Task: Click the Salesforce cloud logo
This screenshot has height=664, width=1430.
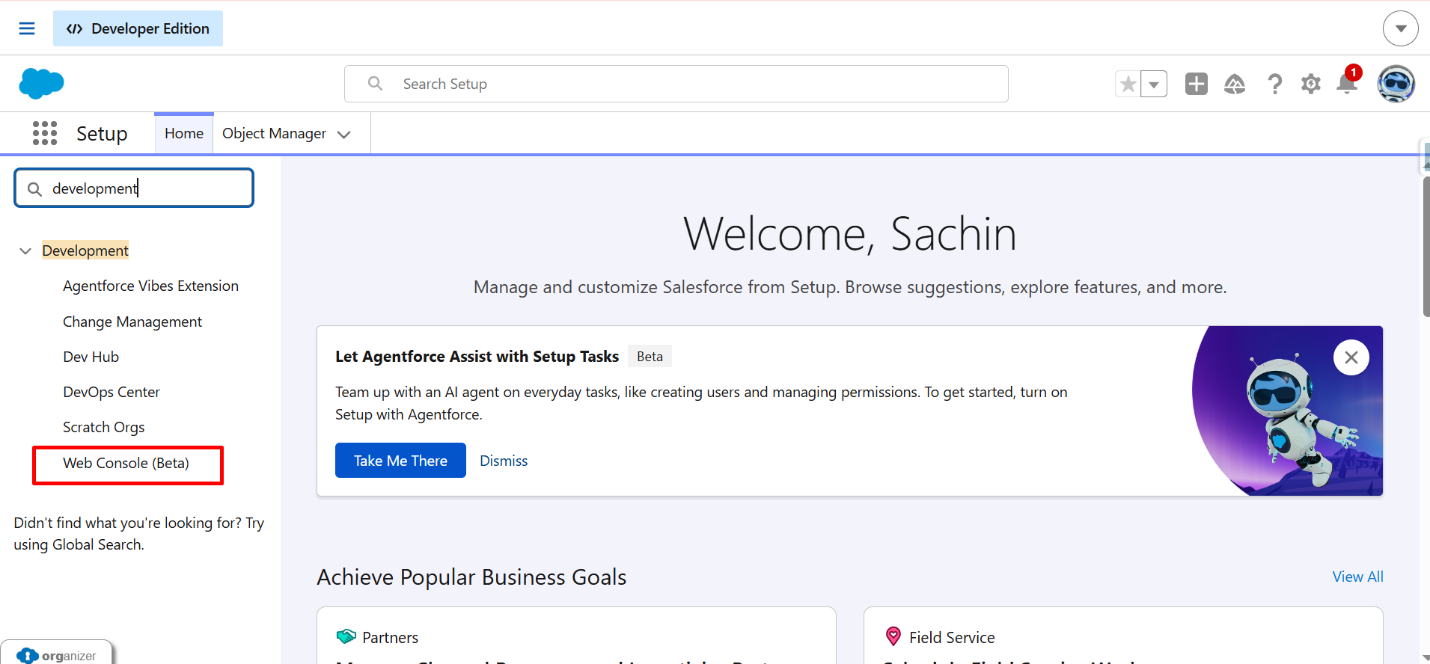Action: 41,84
